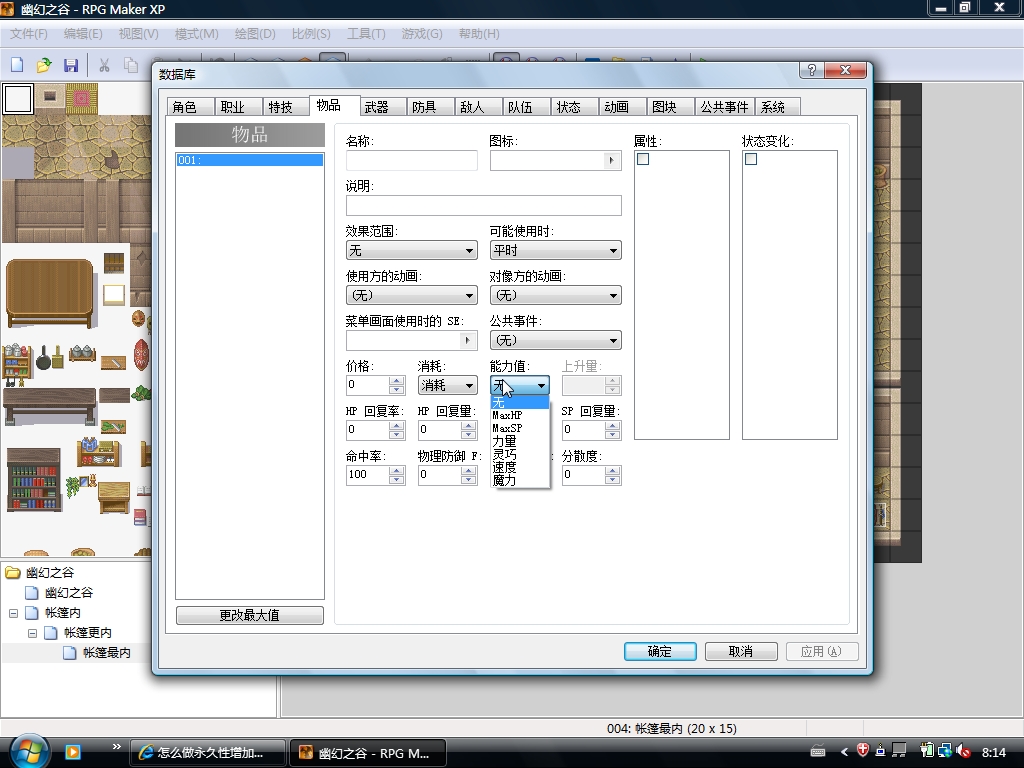The height and width of the screenshot is (768, 1024).
Task: Open a project with the folder icon
Action: click(44, 65)
